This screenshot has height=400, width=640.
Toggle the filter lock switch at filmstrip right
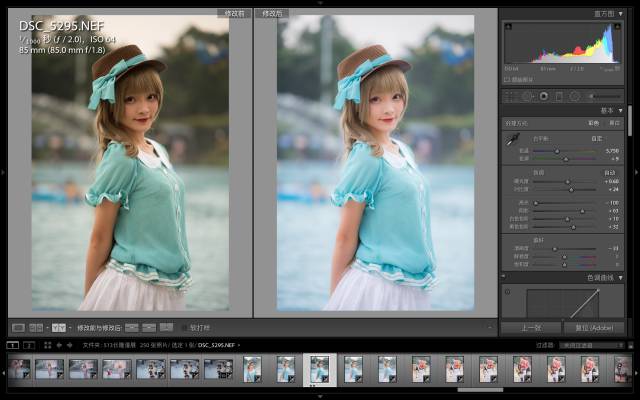(631, 345)
